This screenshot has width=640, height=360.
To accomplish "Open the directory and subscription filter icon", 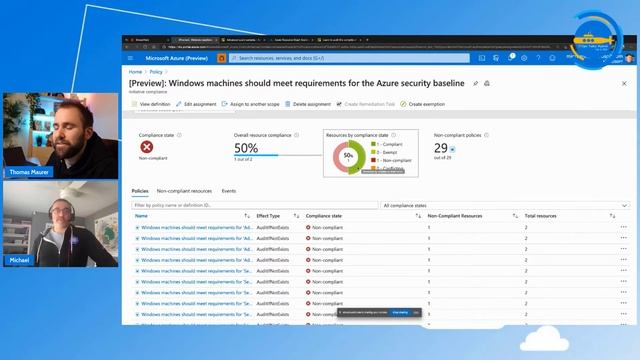I will (x=496, y=58).
